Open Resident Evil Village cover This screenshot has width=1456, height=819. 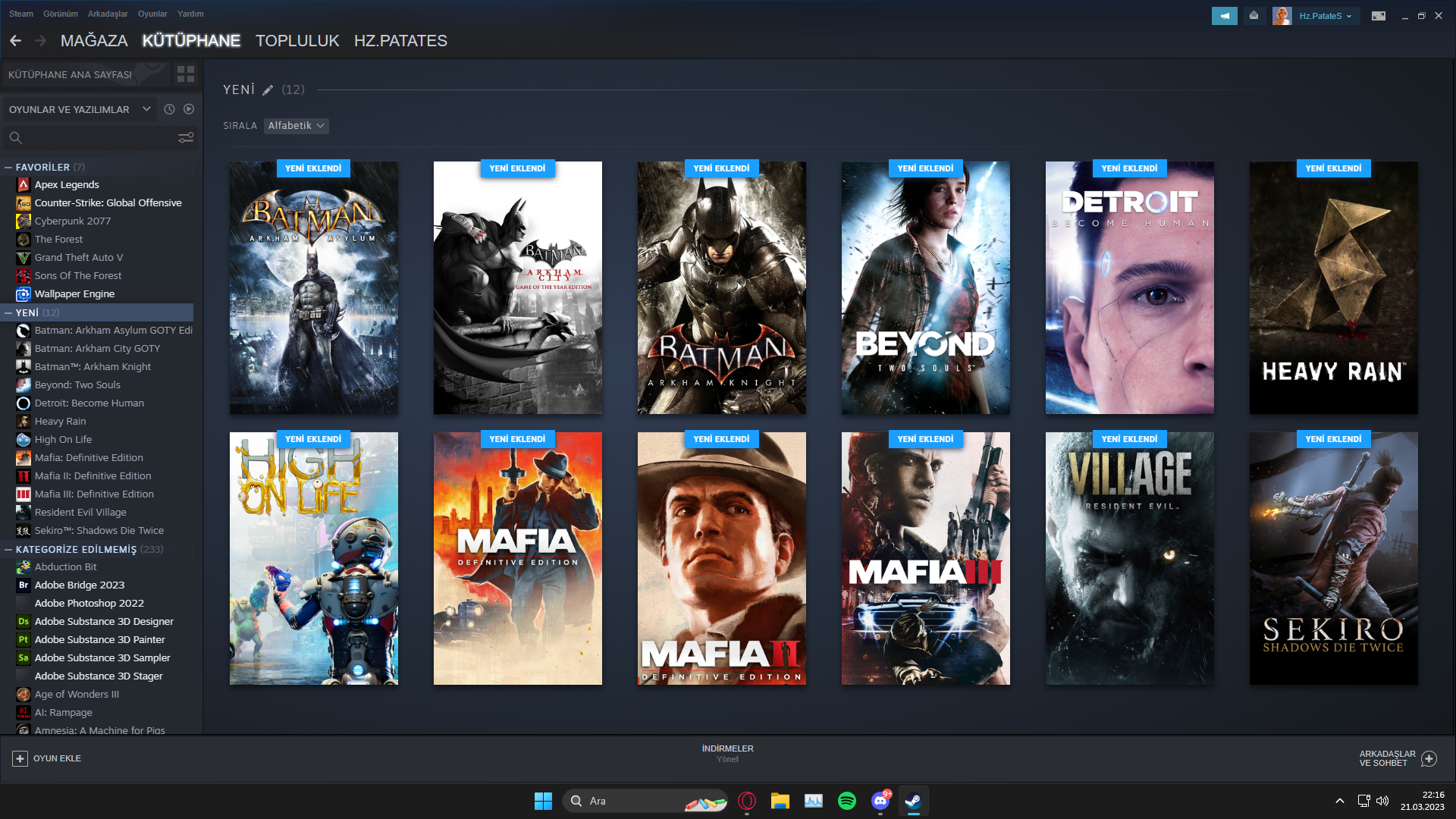[1130, 558]
